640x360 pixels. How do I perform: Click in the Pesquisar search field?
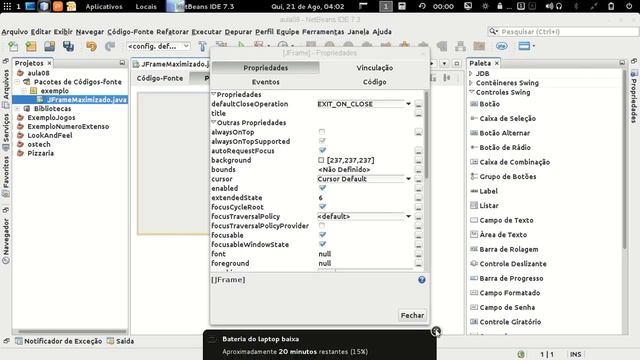(567, 31)
